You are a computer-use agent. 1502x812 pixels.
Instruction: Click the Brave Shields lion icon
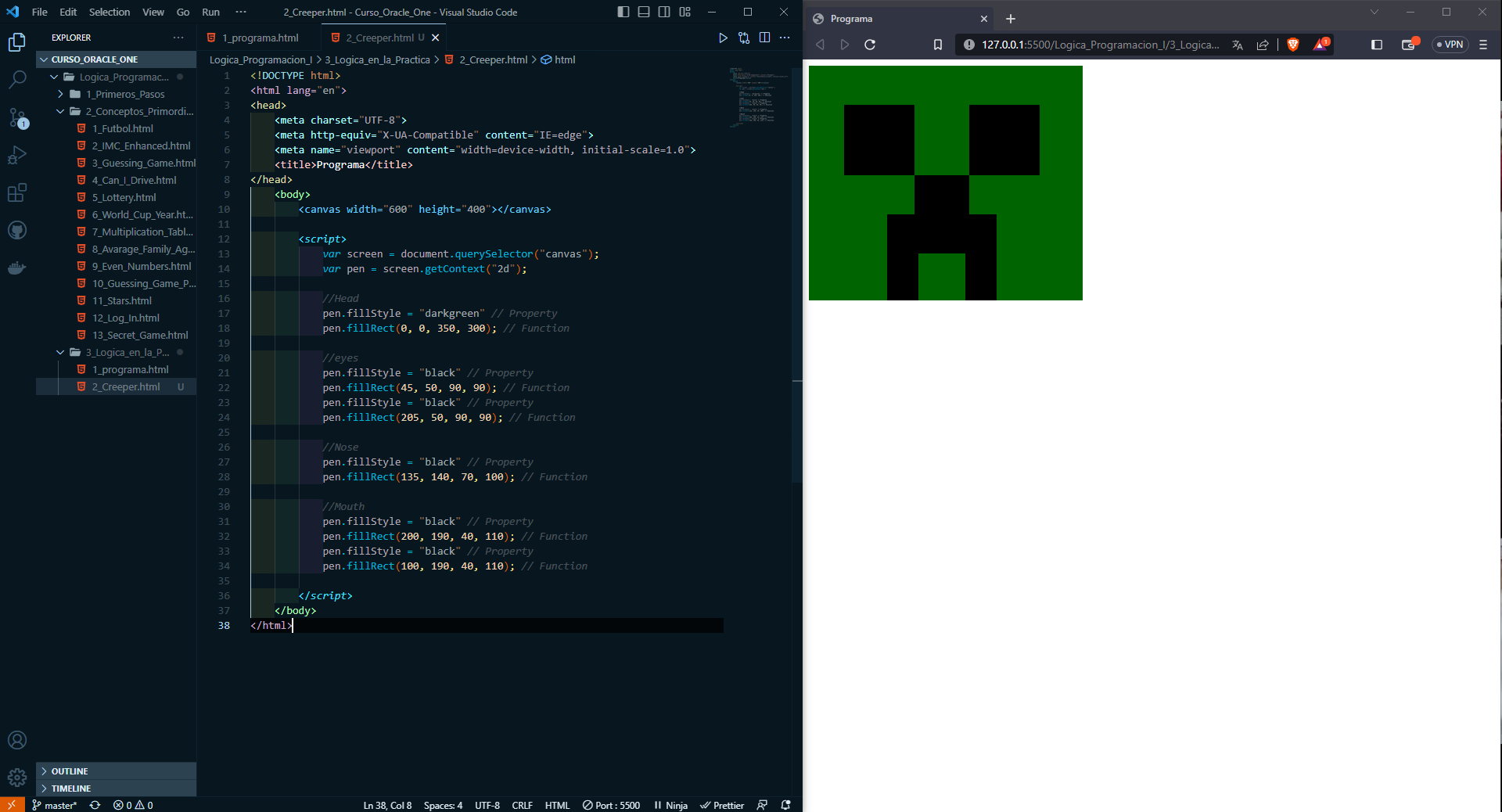coord(1293,45)
